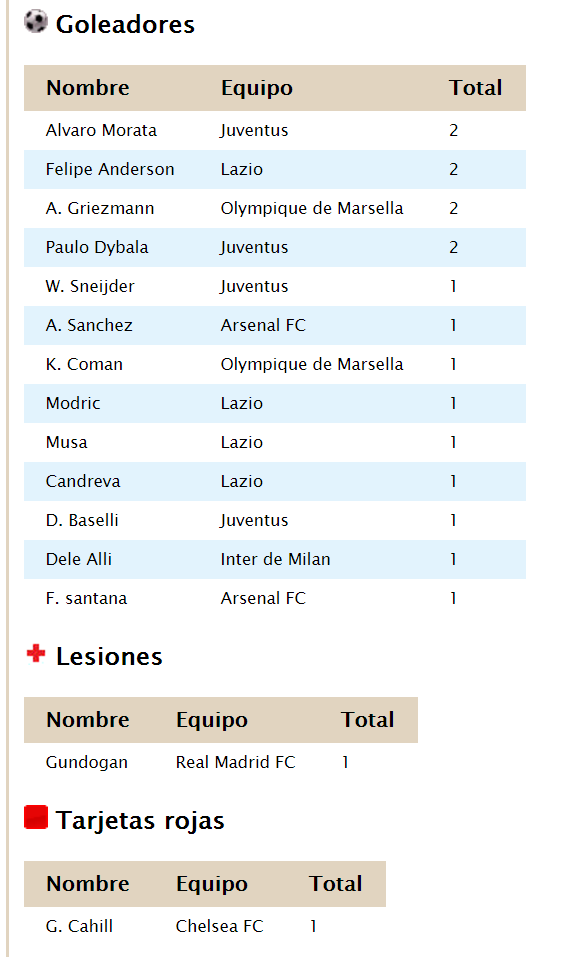585x957 pixels.
Task: Click the Nombre header in Goleadores table
Action: click(x=88, y=88)
